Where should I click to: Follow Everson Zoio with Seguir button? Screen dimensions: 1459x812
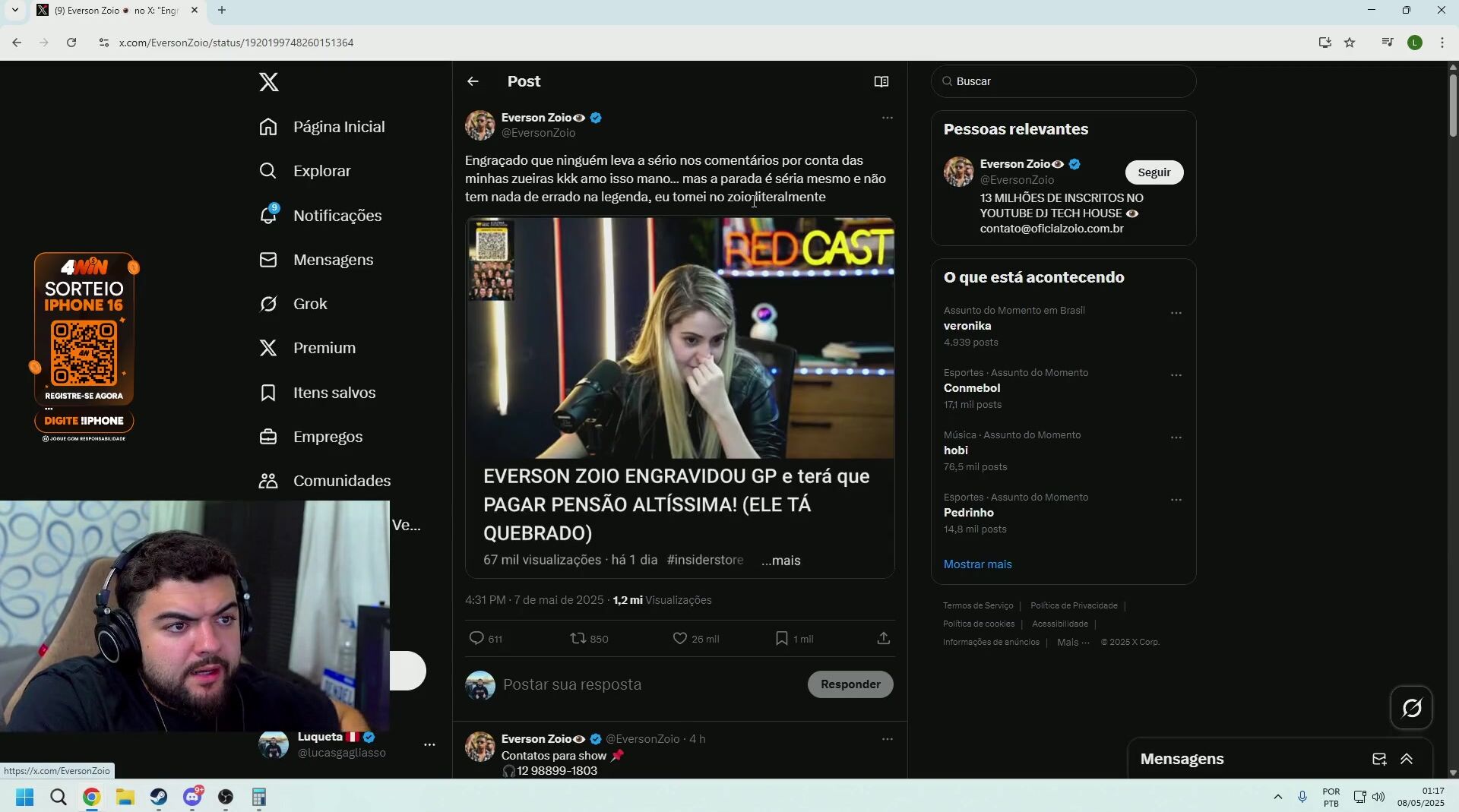1154,172
